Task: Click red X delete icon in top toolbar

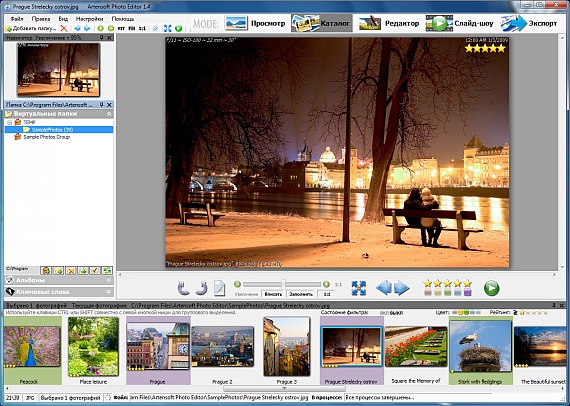Action: pos(64,28)
